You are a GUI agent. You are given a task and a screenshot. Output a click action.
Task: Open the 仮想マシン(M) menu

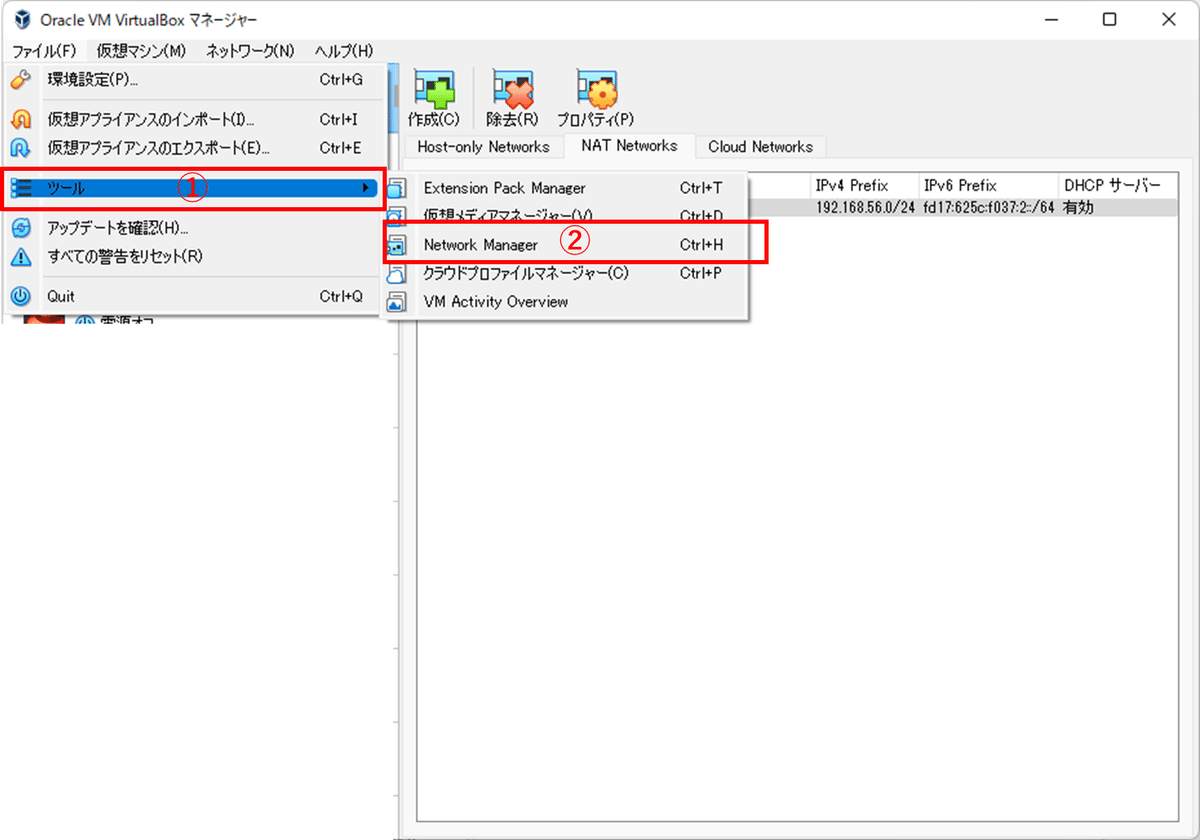pyautogui.click(x=141, y=51)
